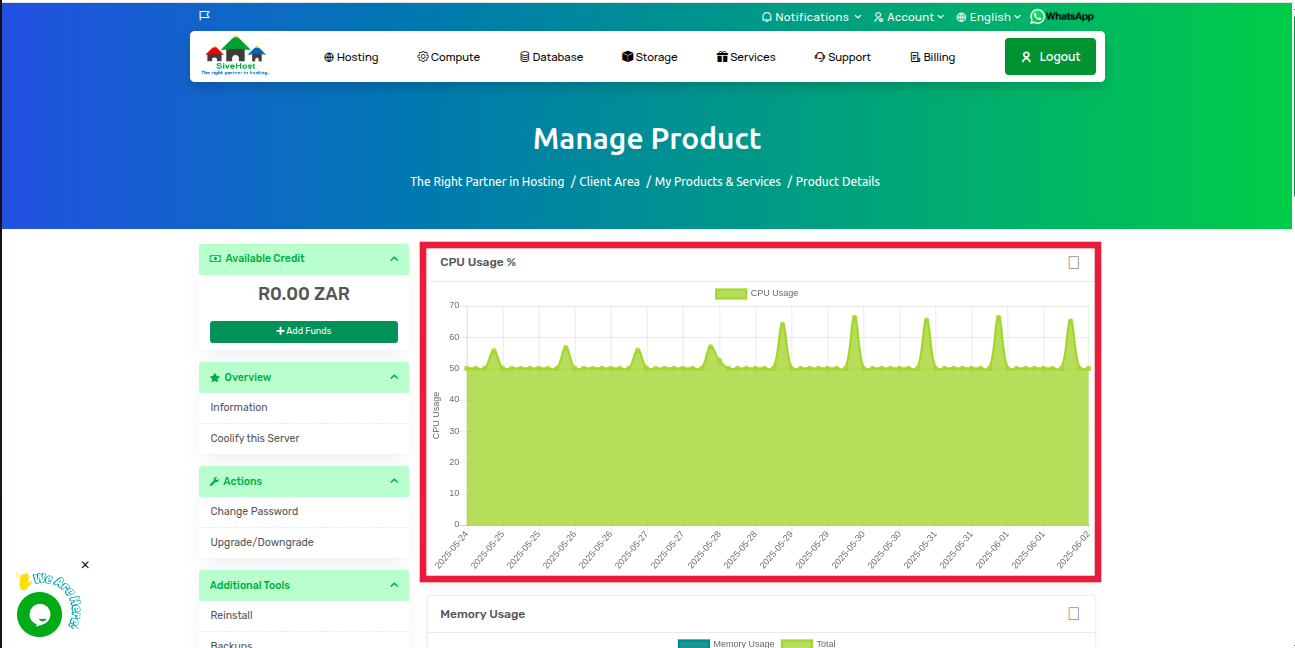
Task: Go to The Right Partner in Hosting breadcrumb
Action: pyautogui.click(x=487, y=182)
